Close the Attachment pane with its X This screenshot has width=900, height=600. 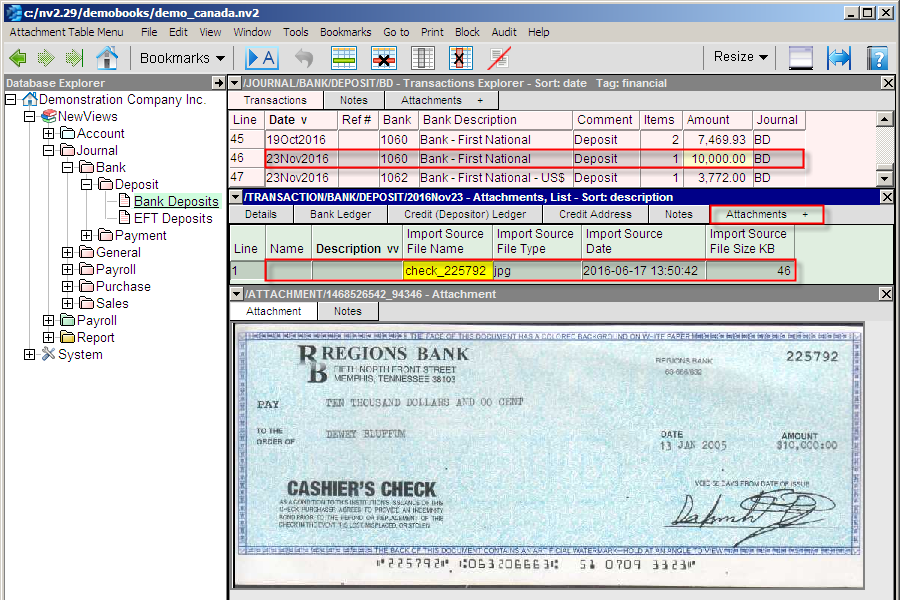tap(886, 294)
